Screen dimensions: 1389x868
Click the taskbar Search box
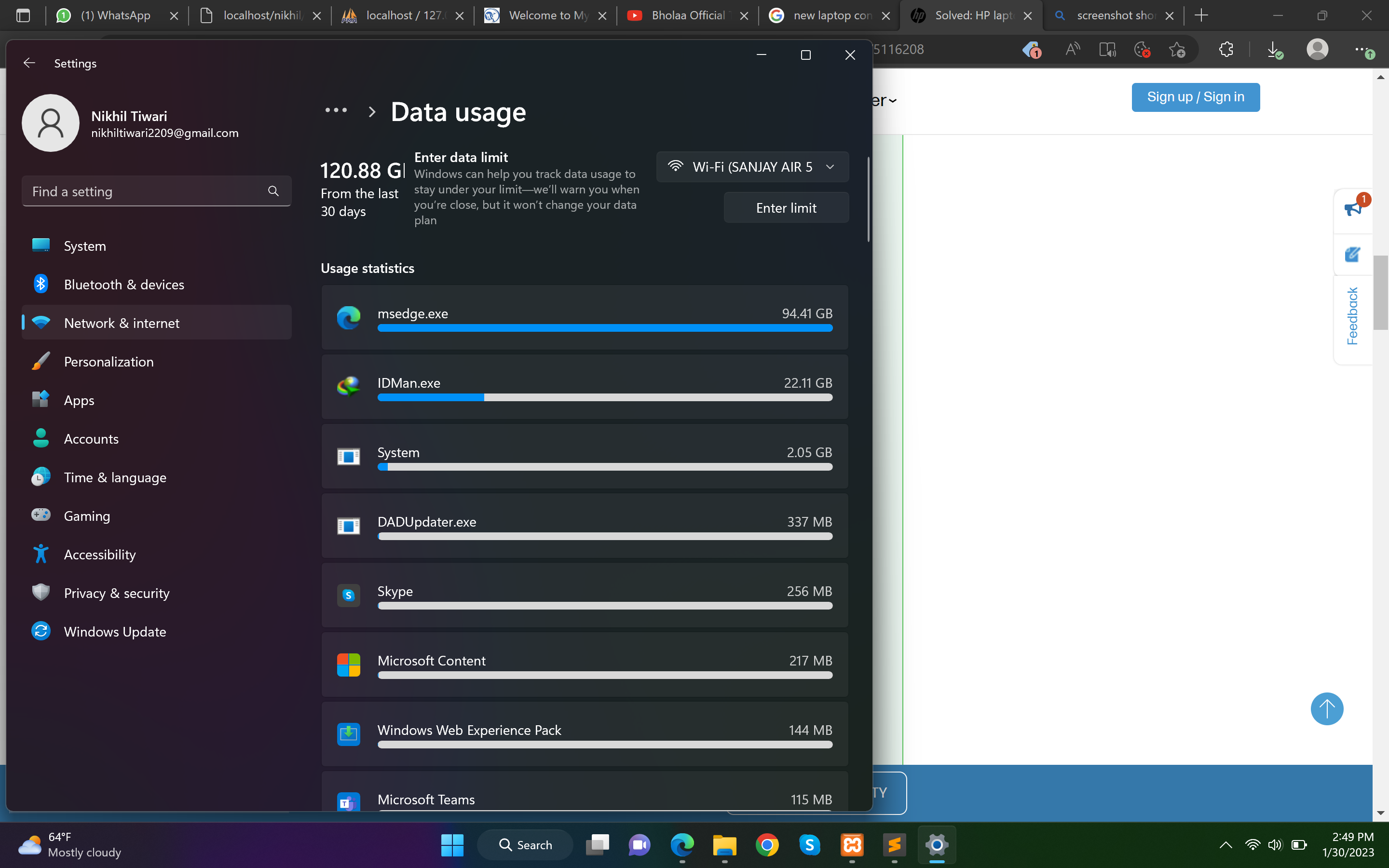pos(525,844)
